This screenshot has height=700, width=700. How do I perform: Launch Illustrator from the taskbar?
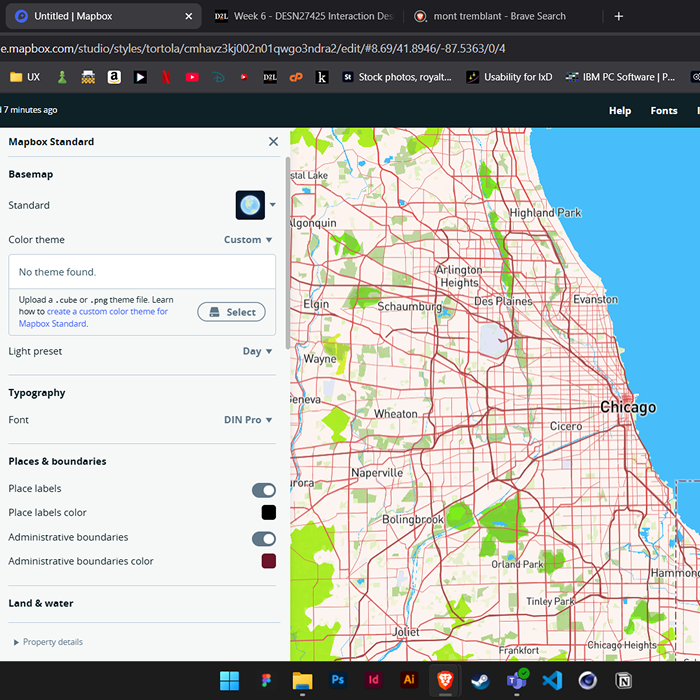point(409,680)
